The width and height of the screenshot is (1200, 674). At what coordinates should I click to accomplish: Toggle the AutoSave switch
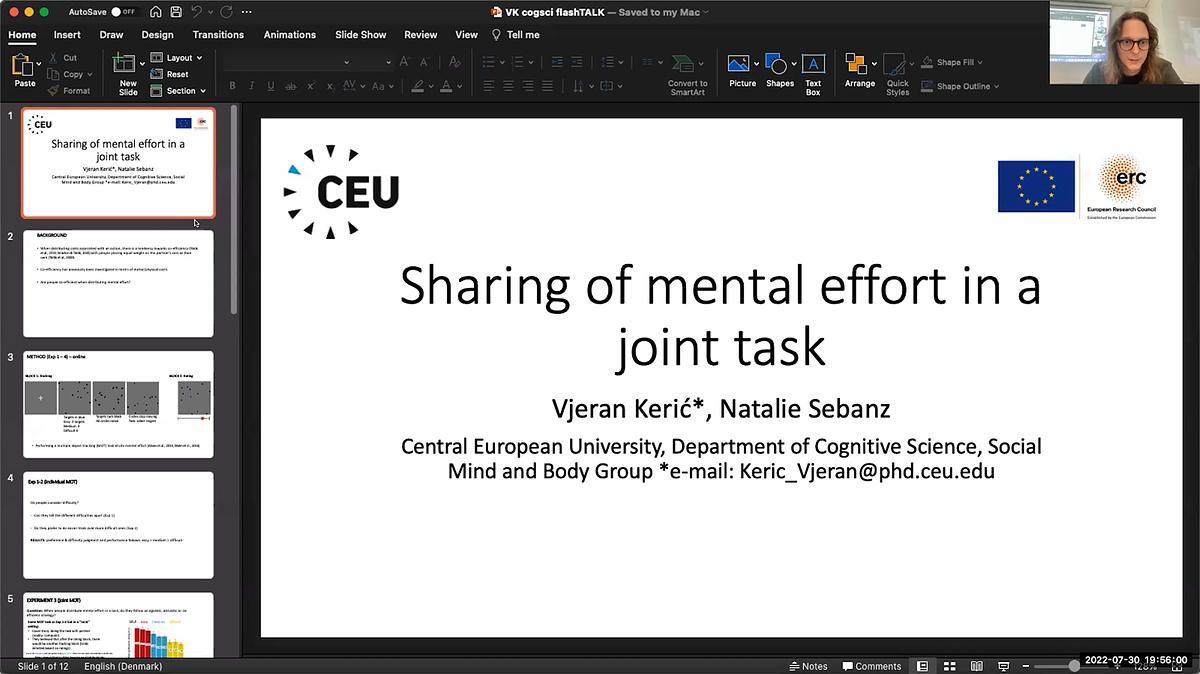[x=123, y=12]
